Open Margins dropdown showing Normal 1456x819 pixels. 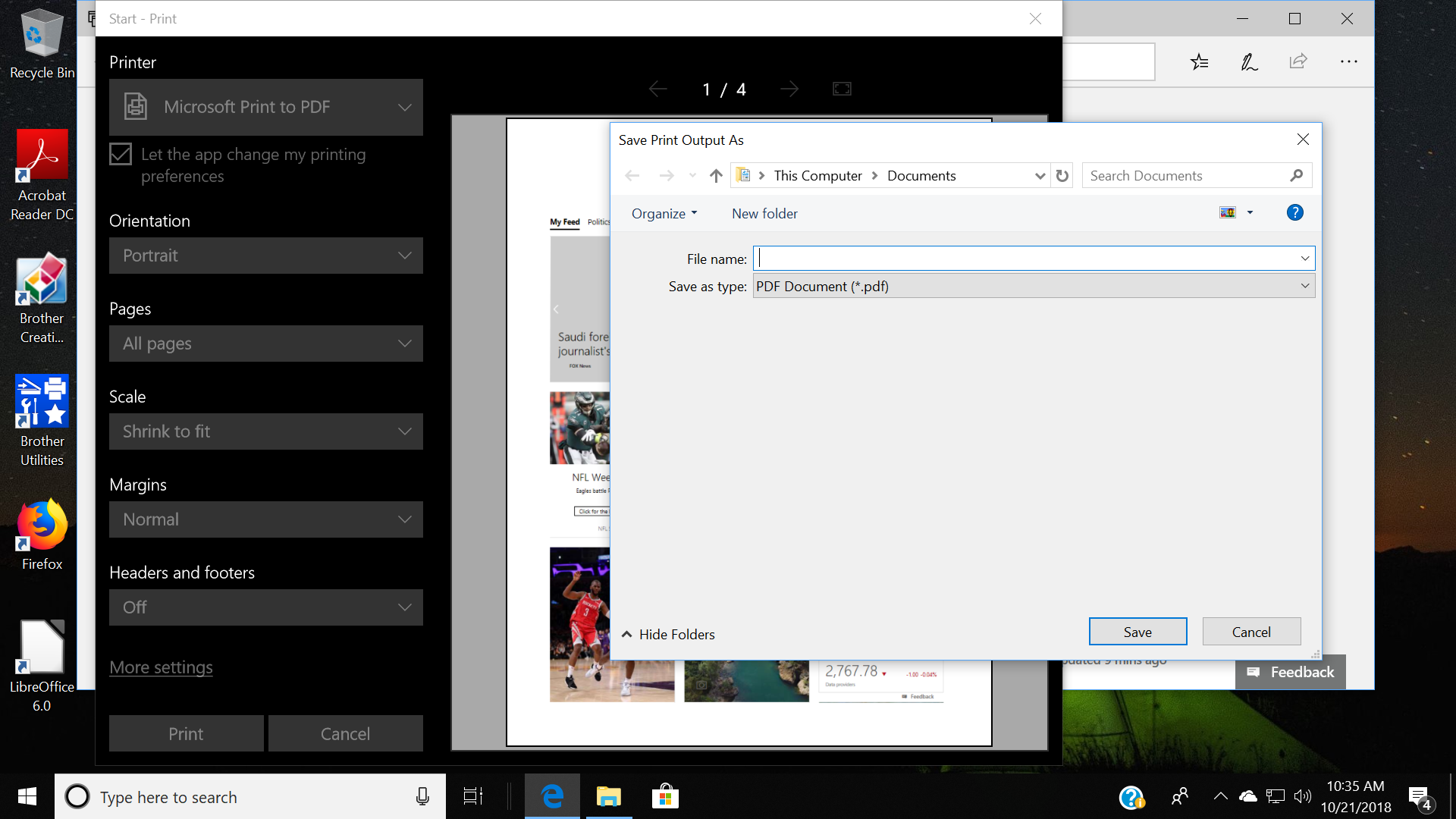click(266, 519)
